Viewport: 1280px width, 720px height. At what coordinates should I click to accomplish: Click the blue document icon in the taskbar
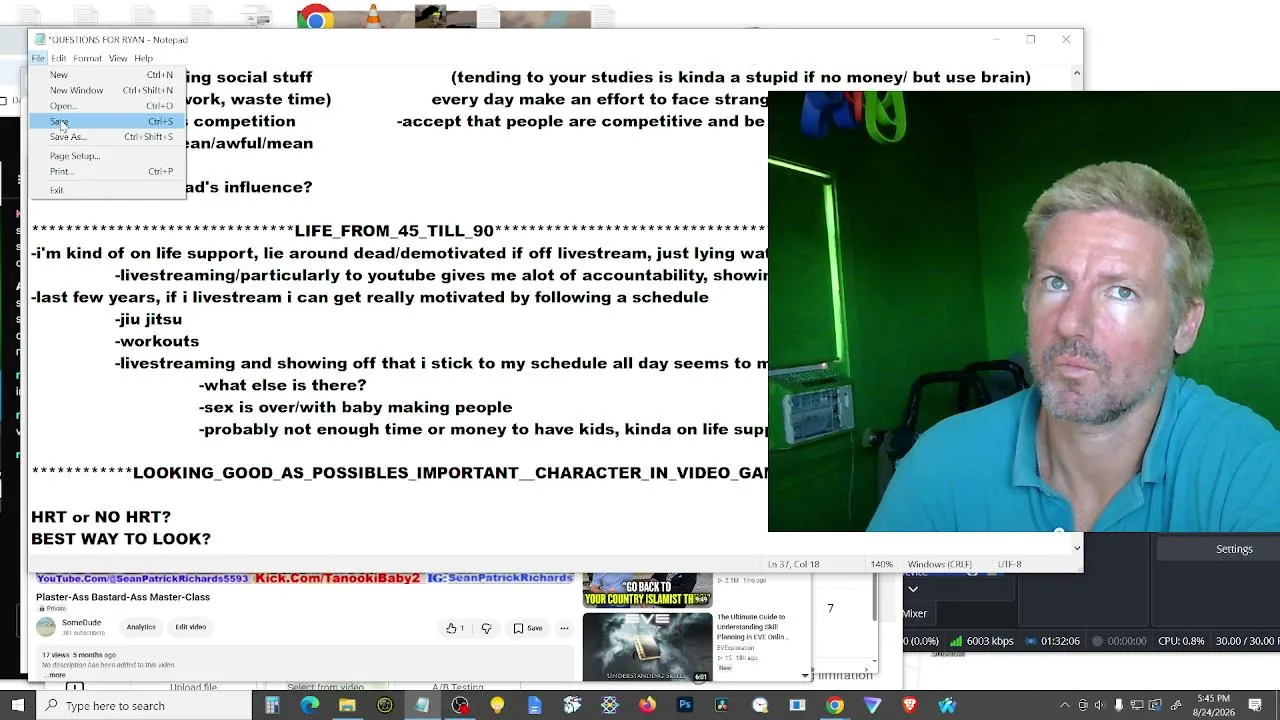point(535,705)
